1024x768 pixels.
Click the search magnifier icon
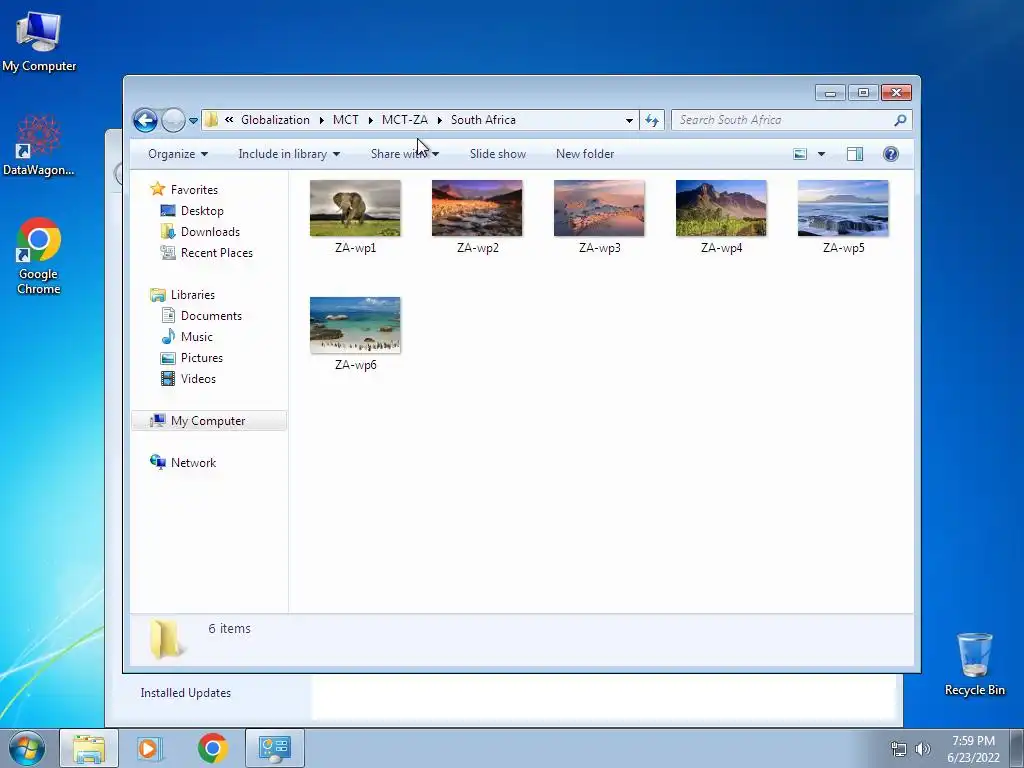[x=901, y=120]
